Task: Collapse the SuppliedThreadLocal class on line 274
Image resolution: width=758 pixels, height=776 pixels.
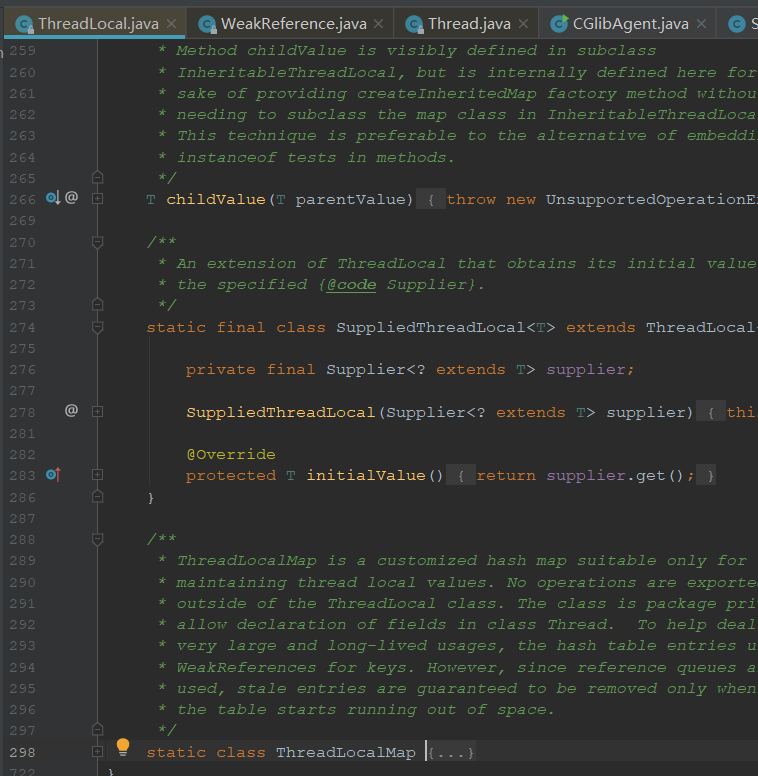Action: (97, 327)
